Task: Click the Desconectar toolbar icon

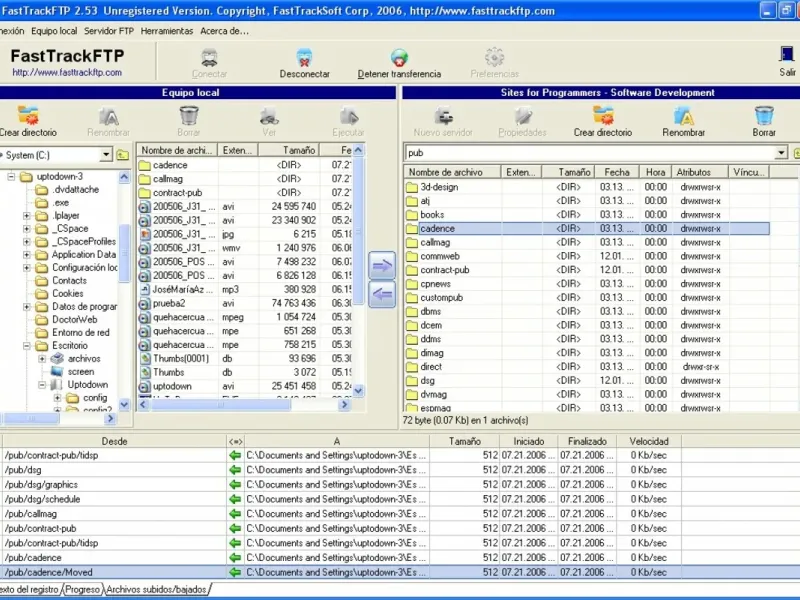Action: [x=304, y=57]
